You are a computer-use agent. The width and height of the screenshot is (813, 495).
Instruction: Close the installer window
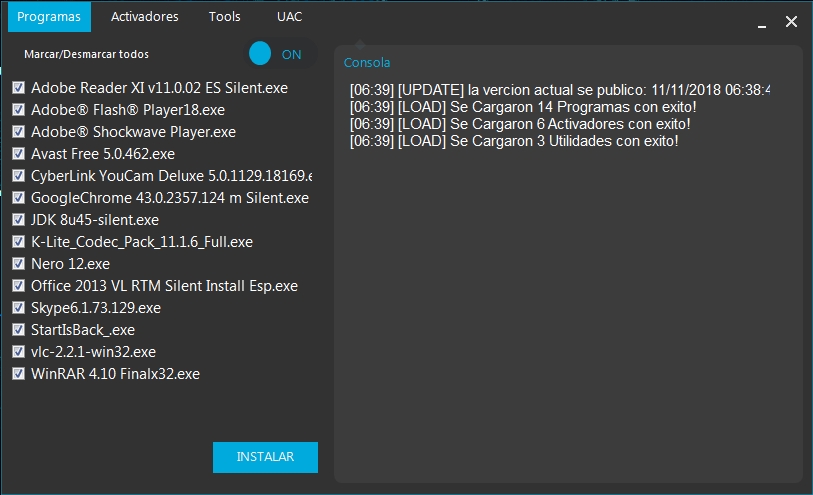click(791, 22)
